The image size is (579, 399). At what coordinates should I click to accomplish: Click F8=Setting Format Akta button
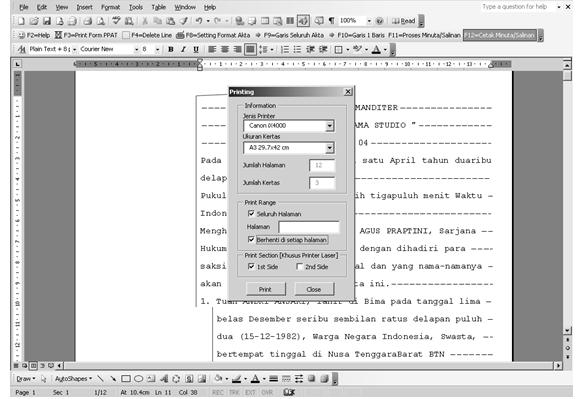[213, 35]
